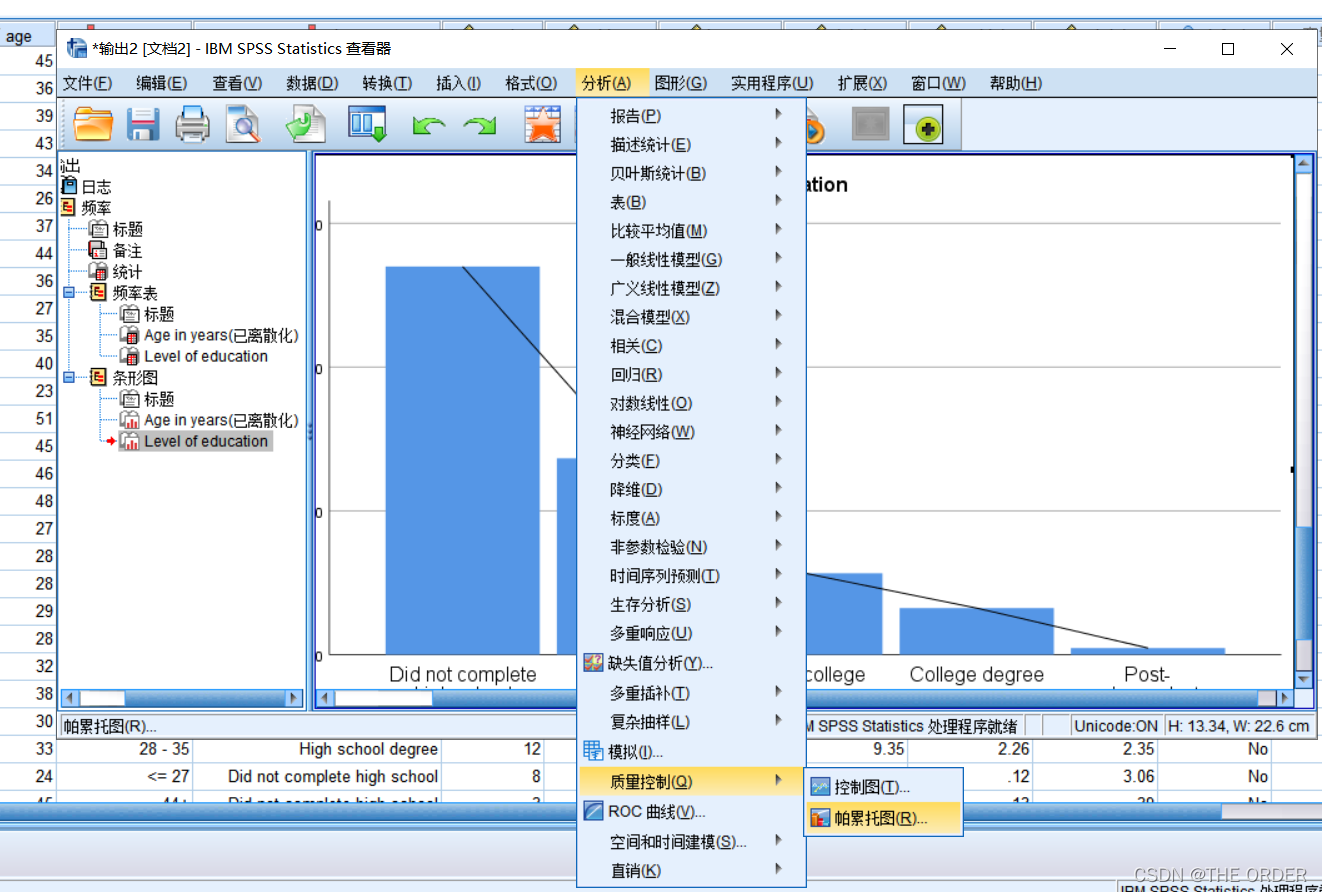
Task: Click the Print icon in toolbar
Action: tap(192, 125)
